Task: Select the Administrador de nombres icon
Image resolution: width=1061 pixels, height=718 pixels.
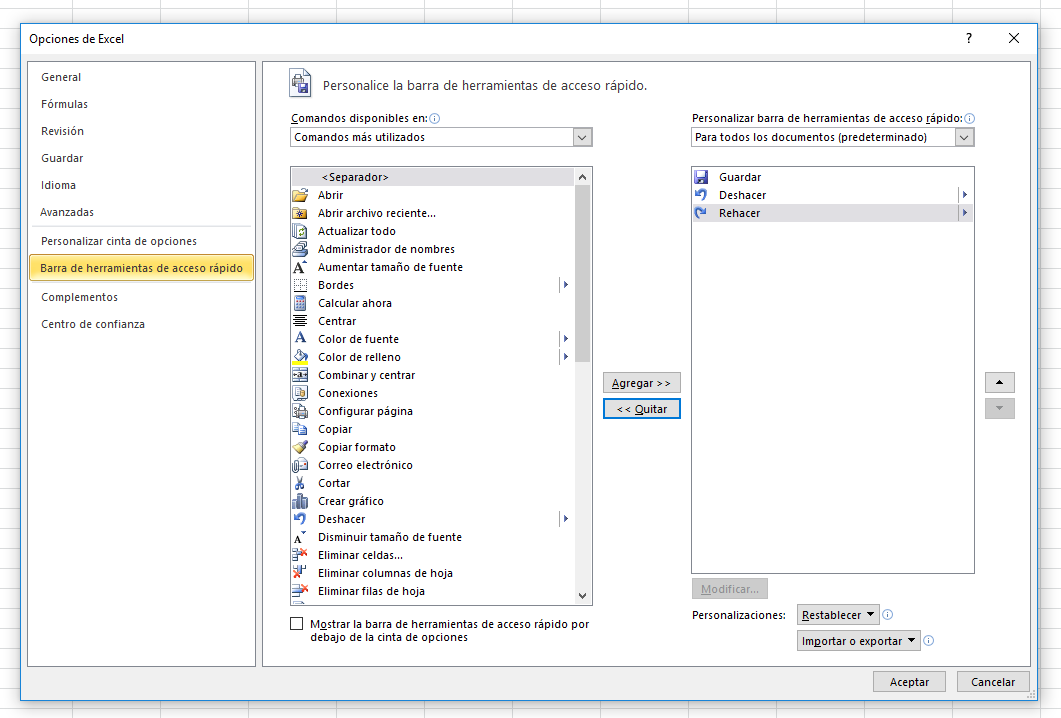Action: (x=300, y=249)
